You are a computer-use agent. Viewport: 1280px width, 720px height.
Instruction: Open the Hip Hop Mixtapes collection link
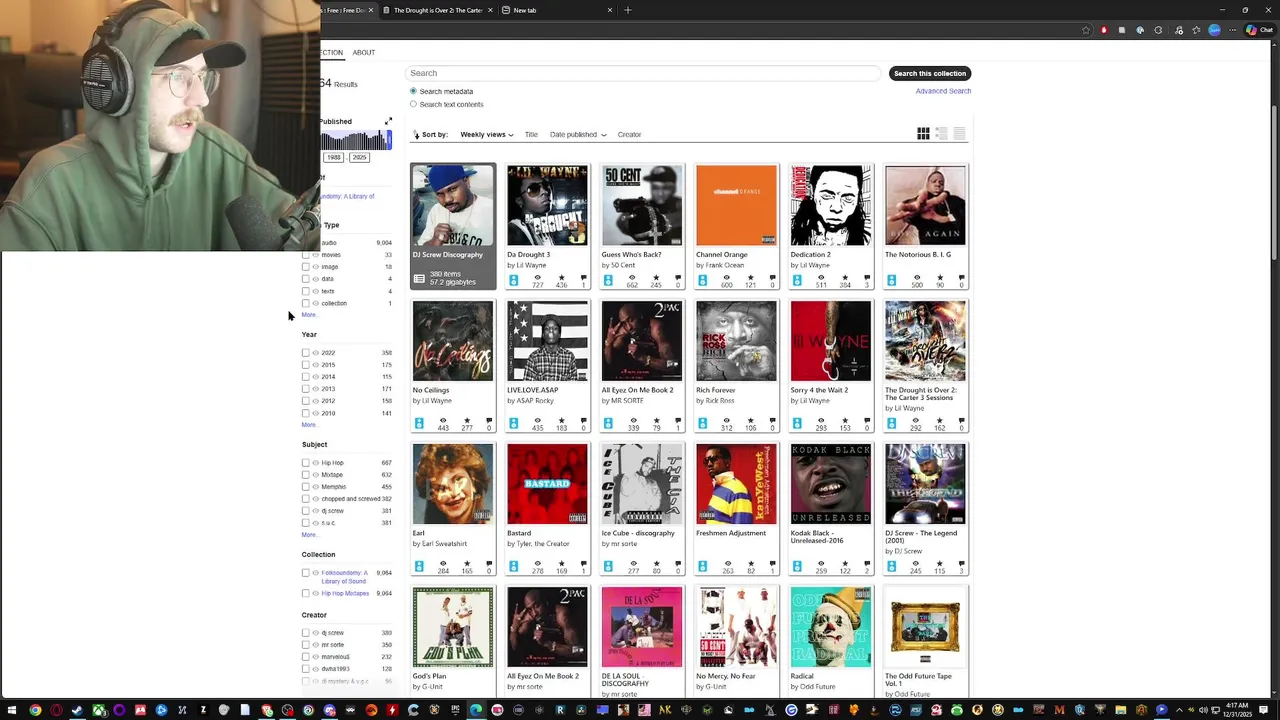pos(345,593)
